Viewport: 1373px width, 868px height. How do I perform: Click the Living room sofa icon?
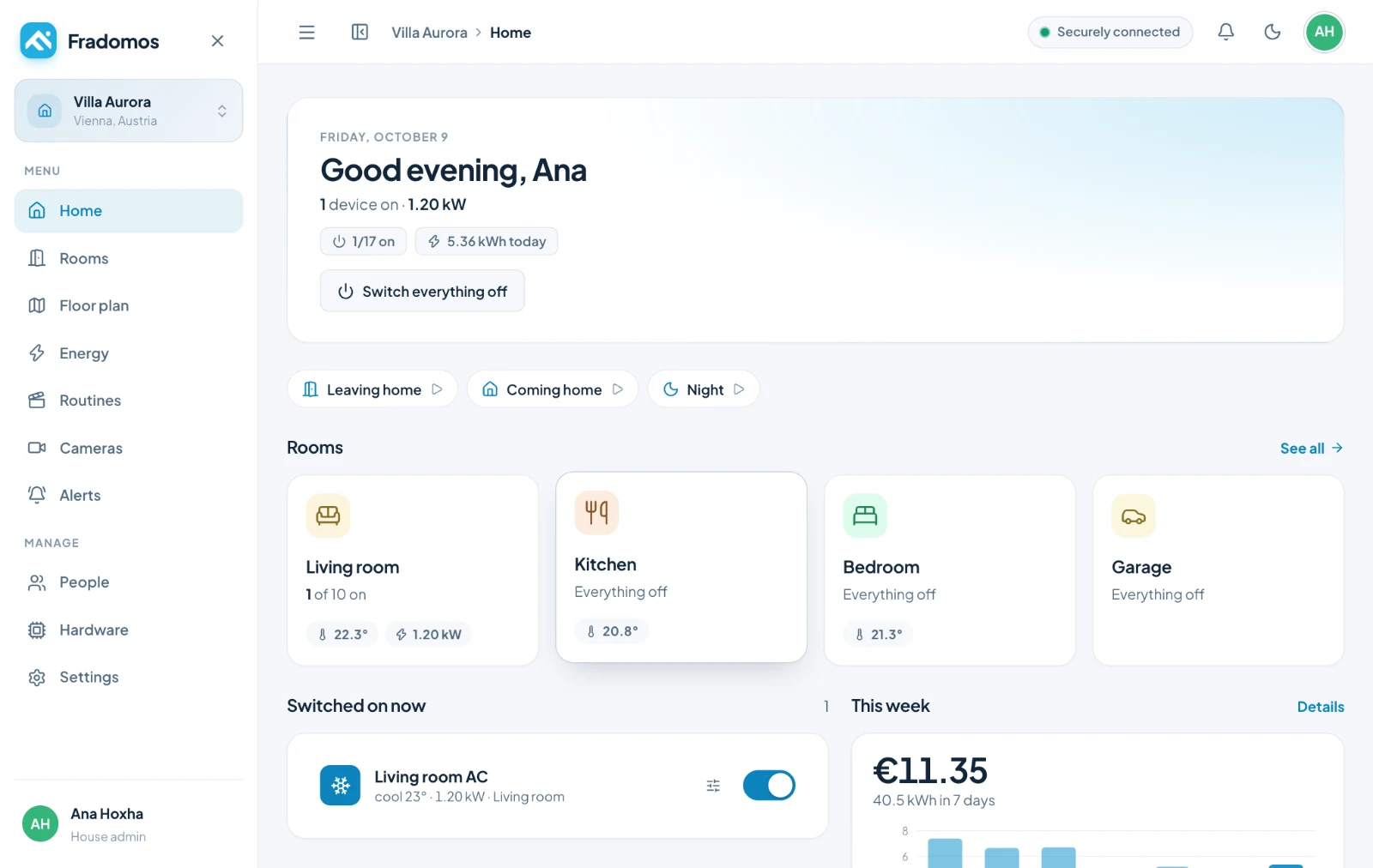click(x=328, y=515)
